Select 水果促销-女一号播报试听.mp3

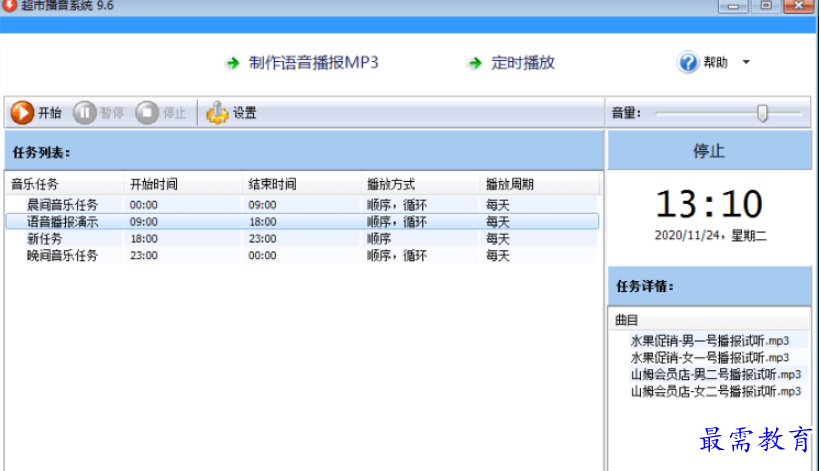(709, 357)
